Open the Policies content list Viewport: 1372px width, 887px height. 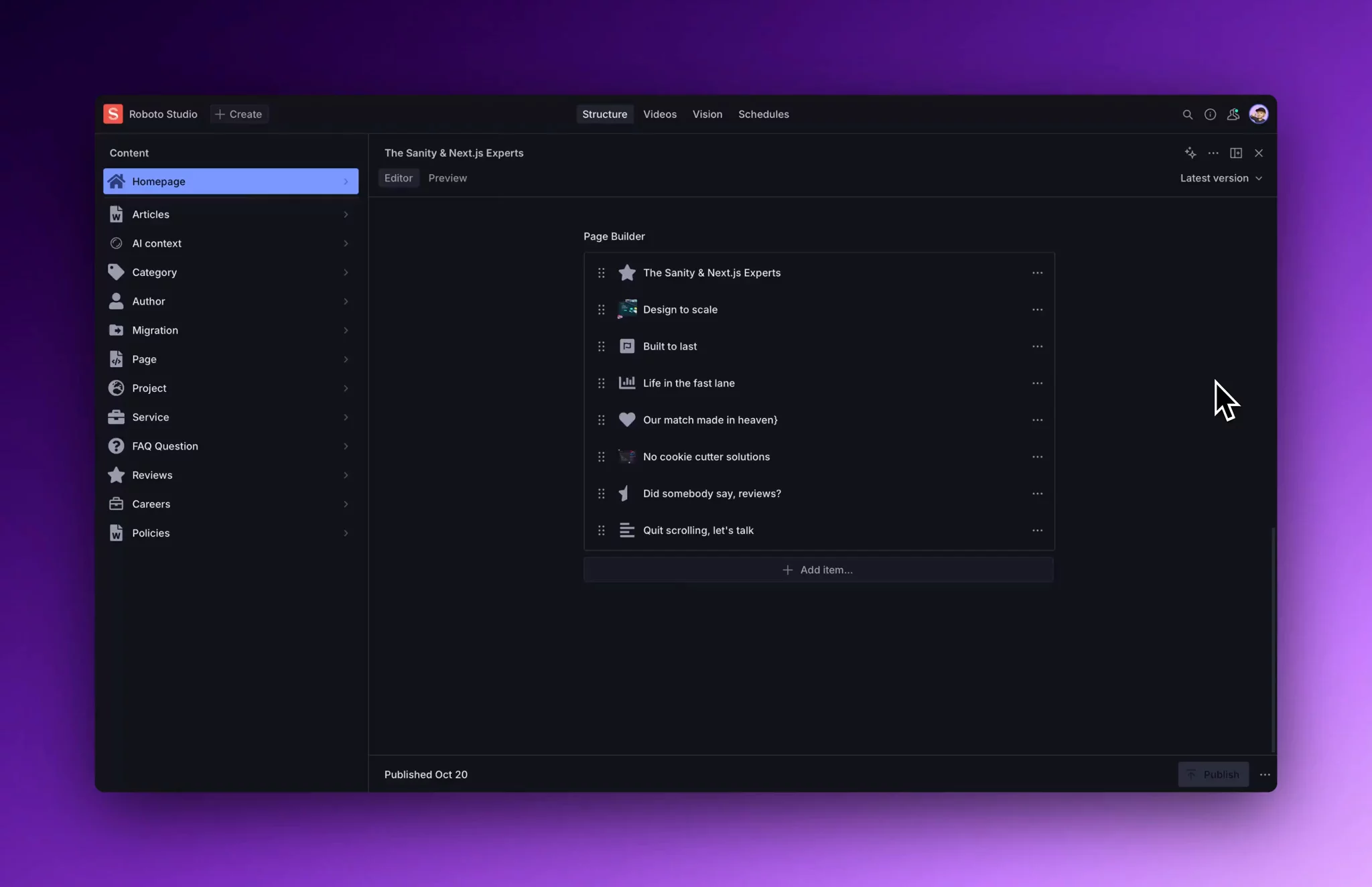tap(230, 533)
